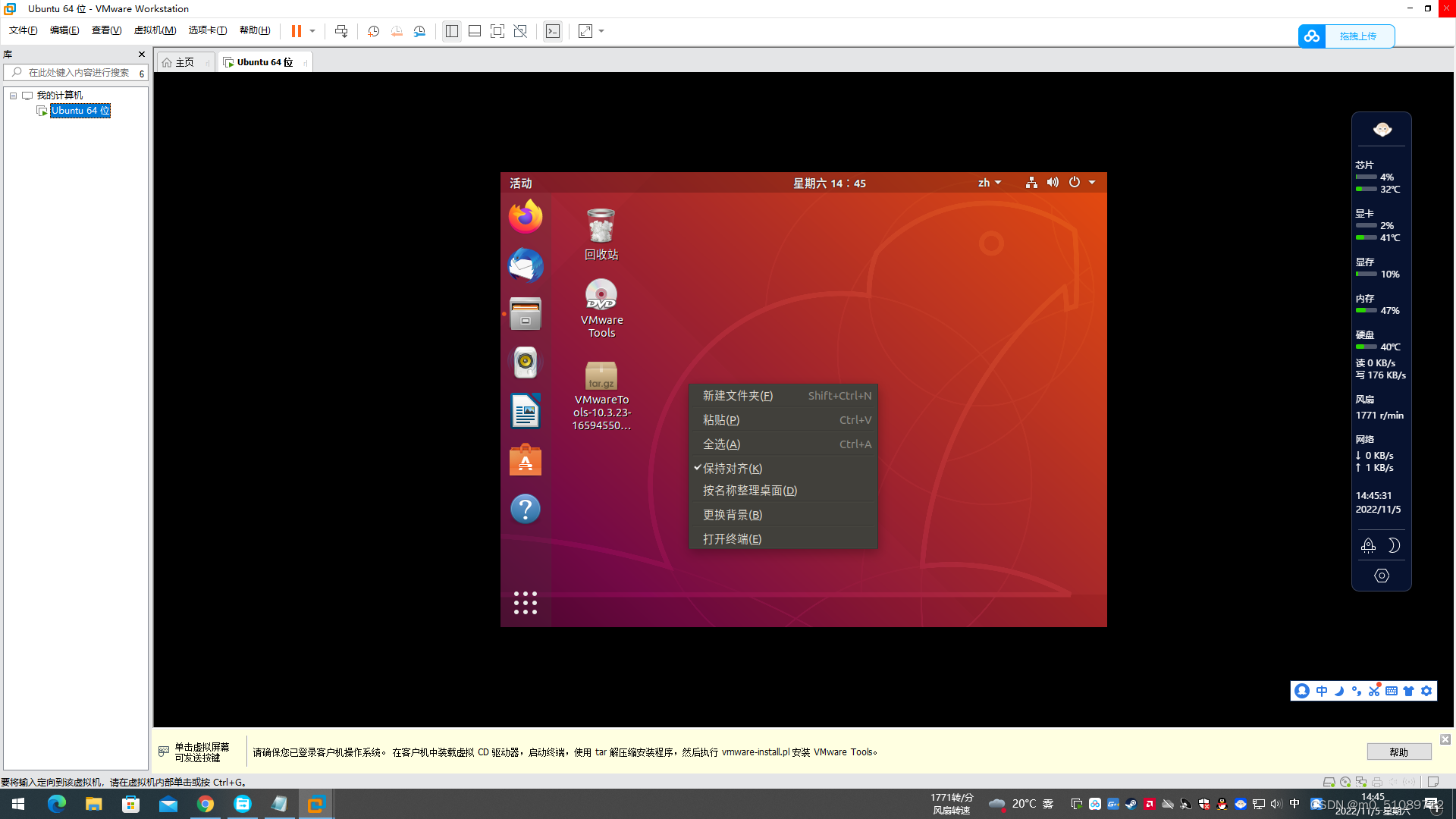Collapse the My Computer tree node
The width and height of the screenshot is (1456, 819).
13,96
